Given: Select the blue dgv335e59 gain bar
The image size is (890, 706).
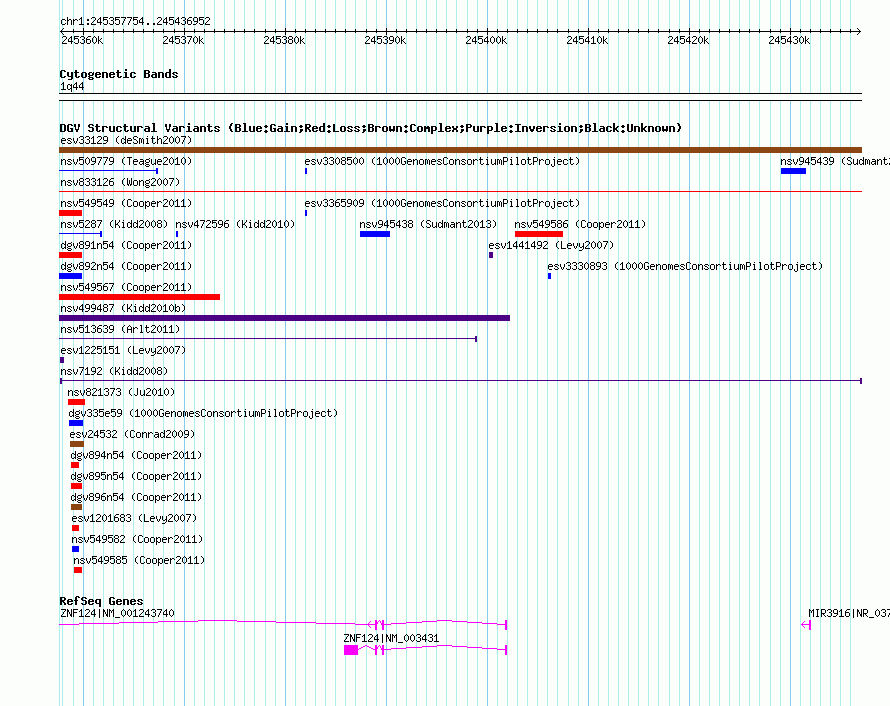Looking at the screenshot, I should pyautogui.click(x=76, y=423).
